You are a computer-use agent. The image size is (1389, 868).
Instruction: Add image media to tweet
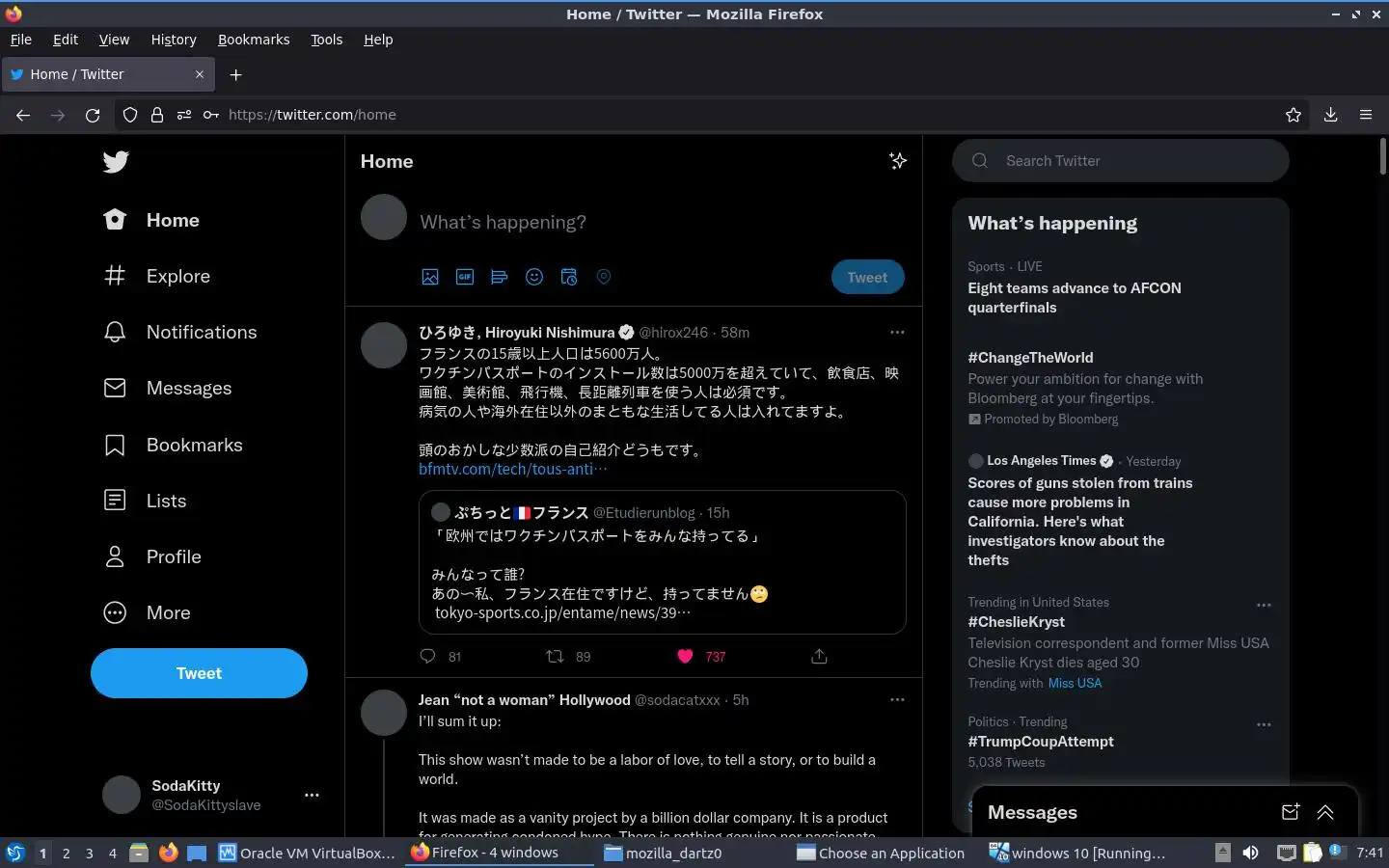point(430,277)
